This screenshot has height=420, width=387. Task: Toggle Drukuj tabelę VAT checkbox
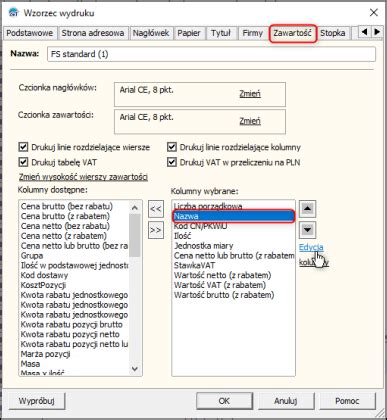pos(23,162)
